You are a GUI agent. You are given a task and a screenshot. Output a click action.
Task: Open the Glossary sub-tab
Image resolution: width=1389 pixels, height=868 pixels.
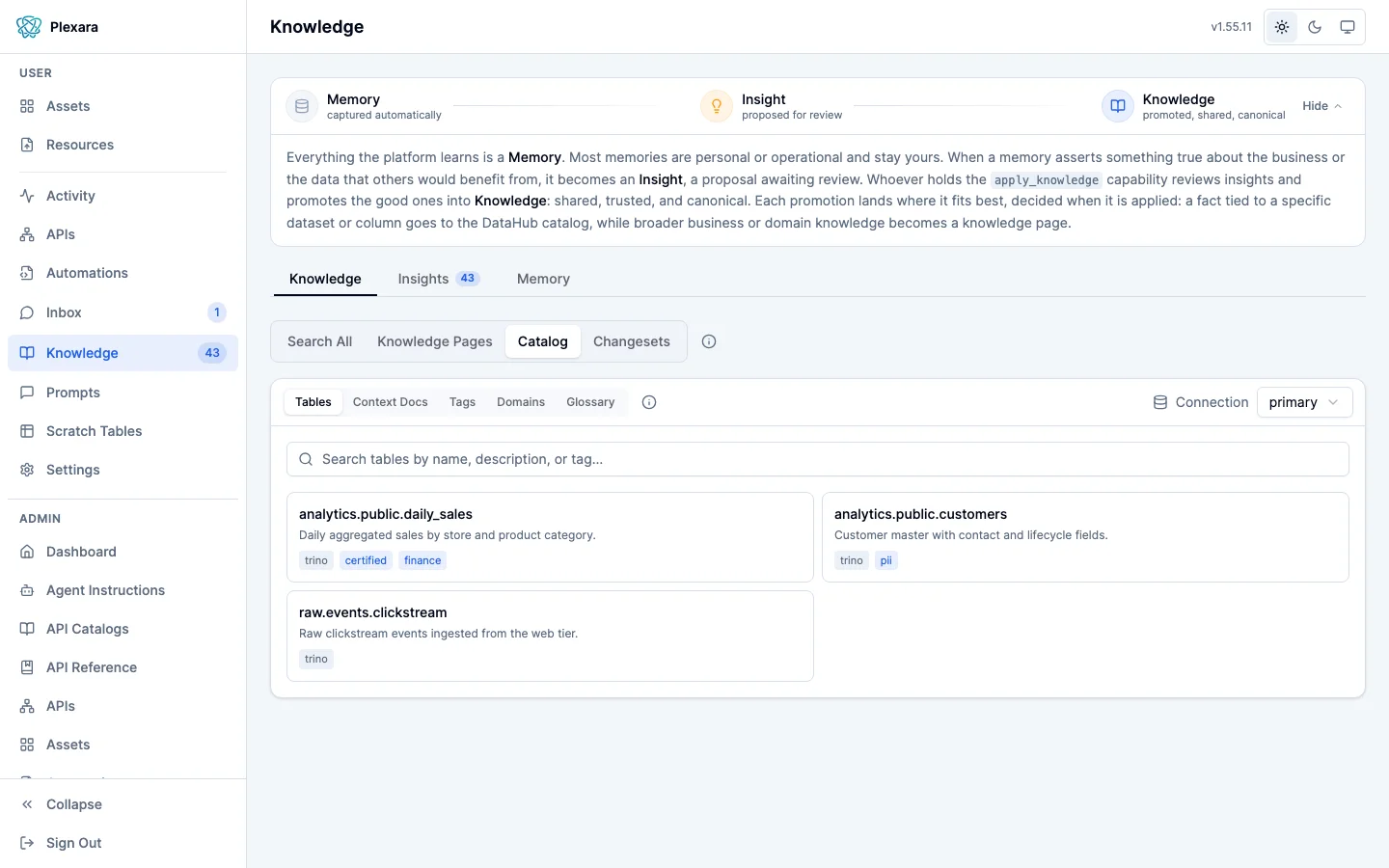[590, 402]
